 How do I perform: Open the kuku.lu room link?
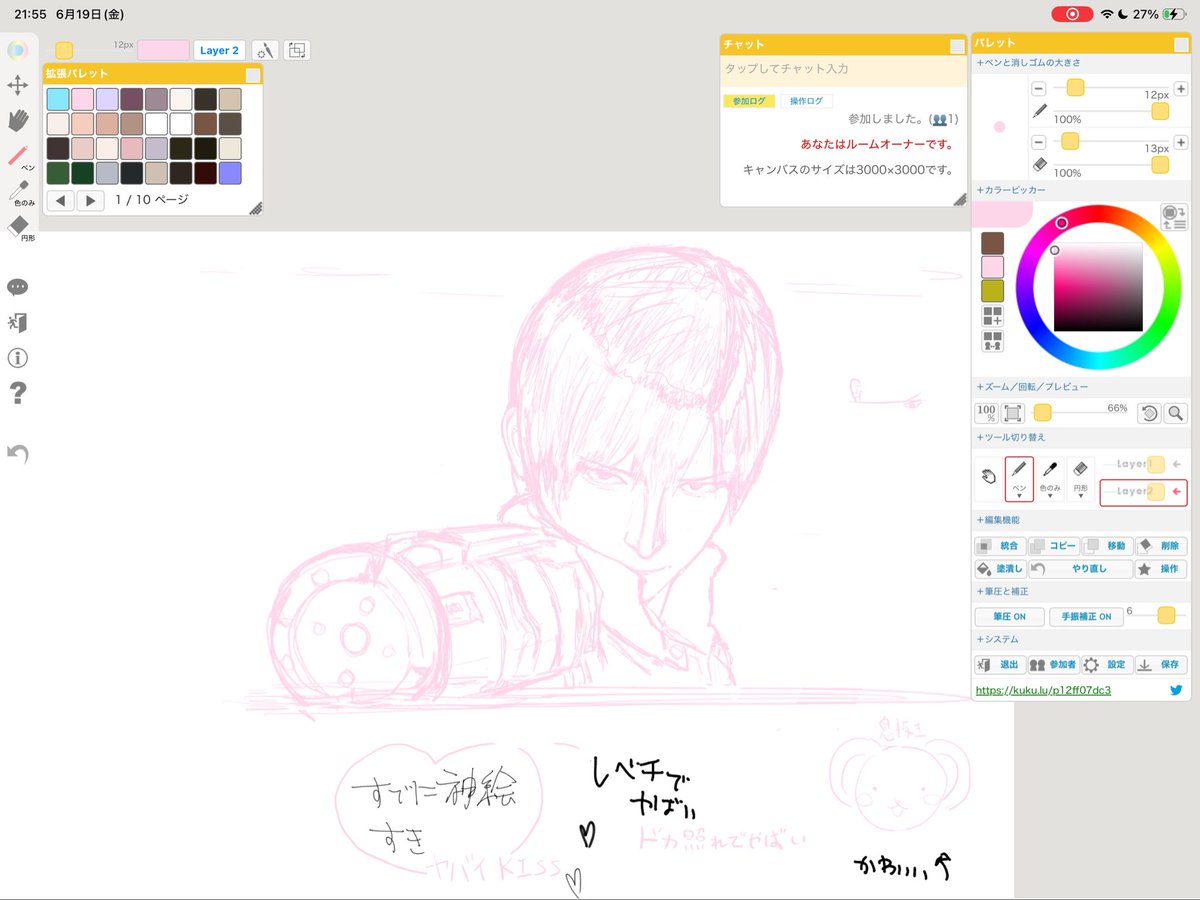click(1043, 690)
